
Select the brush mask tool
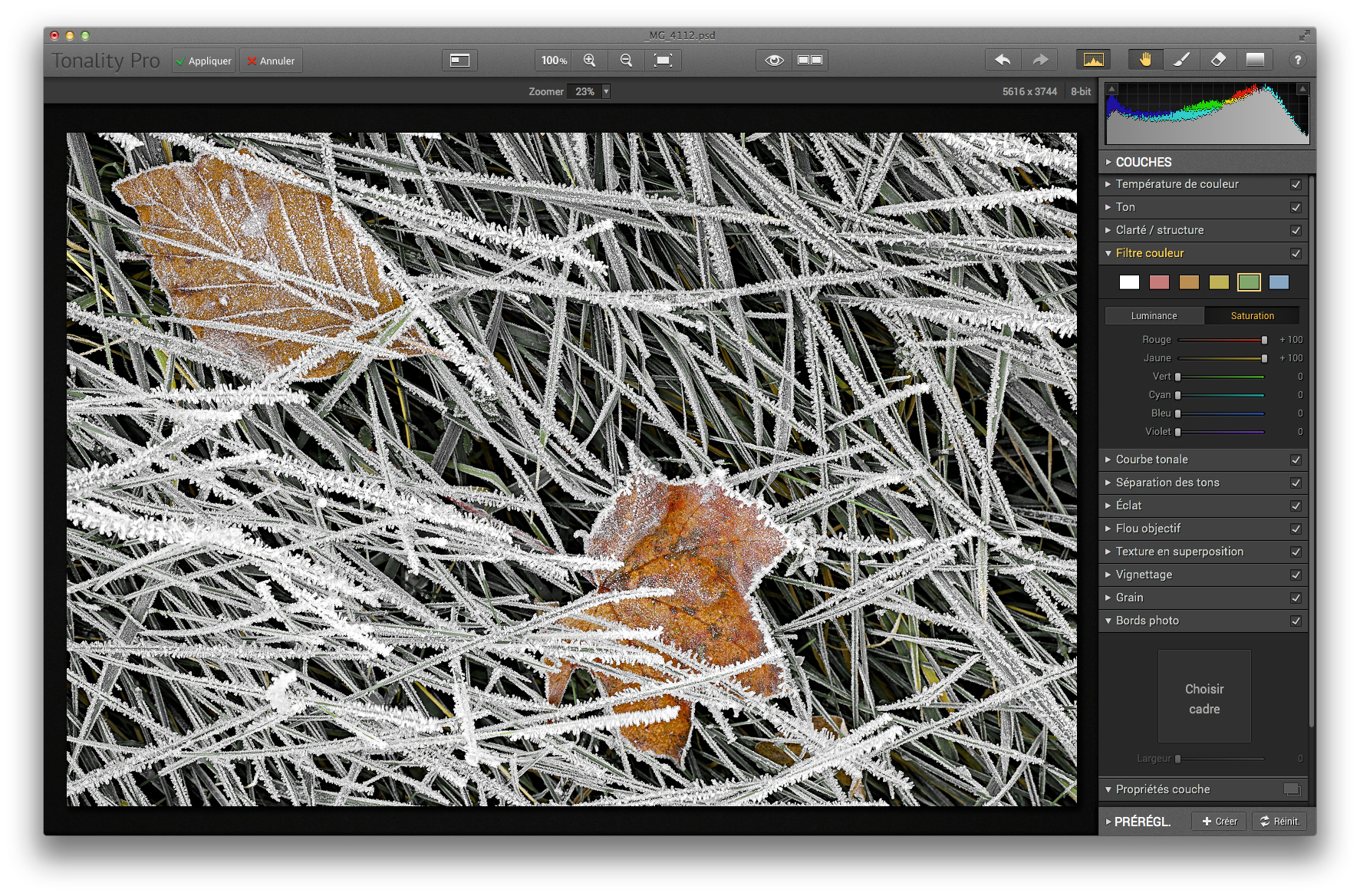pyautogui.click(x=1181, y=61)
